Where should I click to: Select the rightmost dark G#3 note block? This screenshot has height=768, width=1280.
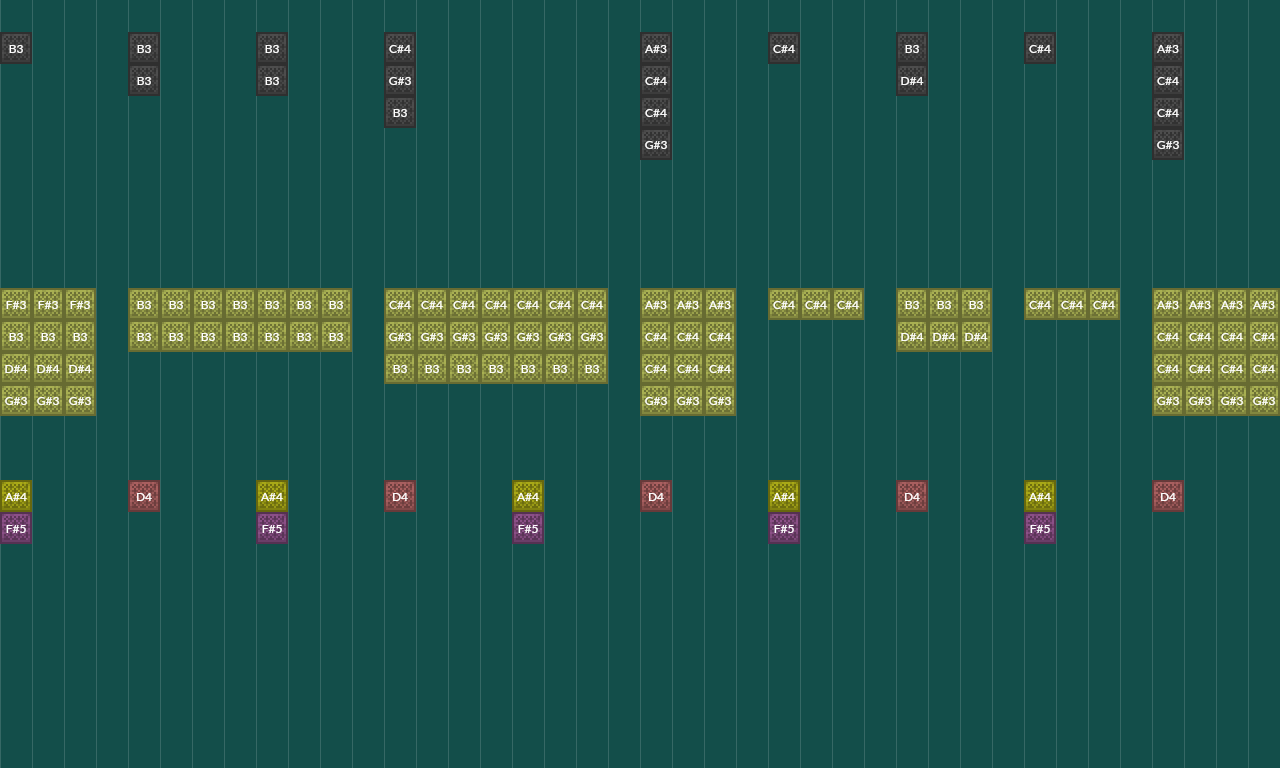click(1168, 145)
